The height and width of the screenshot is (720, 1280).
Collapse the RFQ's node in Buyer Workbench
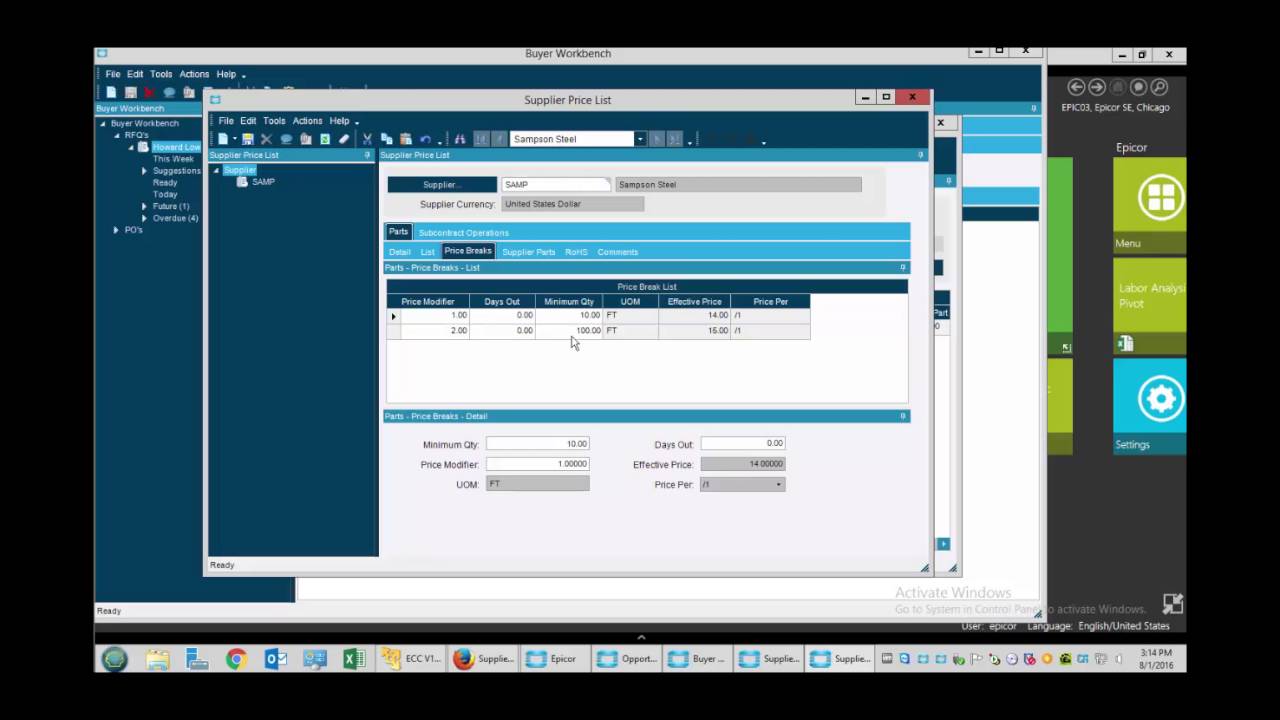coord(116,136)
